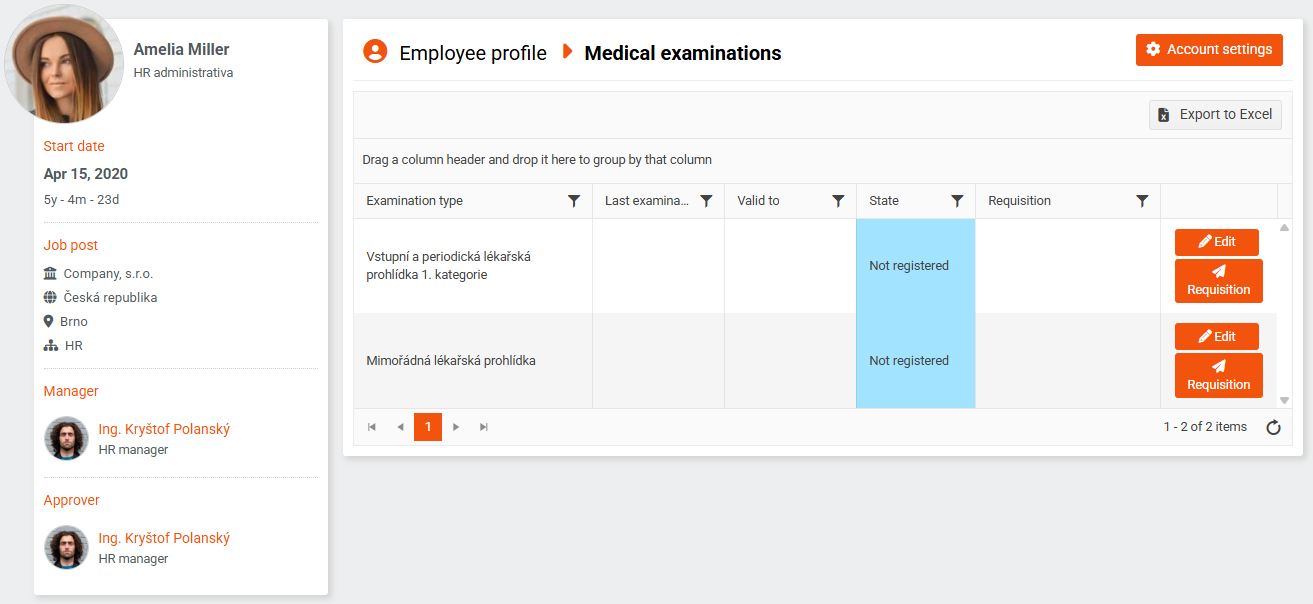
Task: Open manager Ing. Kryštof Polanský link
Action: pos(164,429)
